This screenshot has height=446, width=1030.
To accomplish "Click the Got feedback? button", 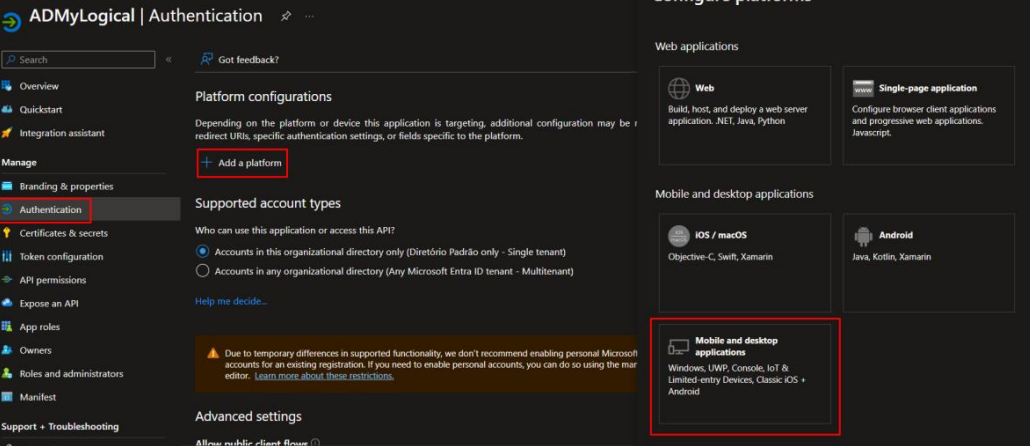I will click(240, 60).
